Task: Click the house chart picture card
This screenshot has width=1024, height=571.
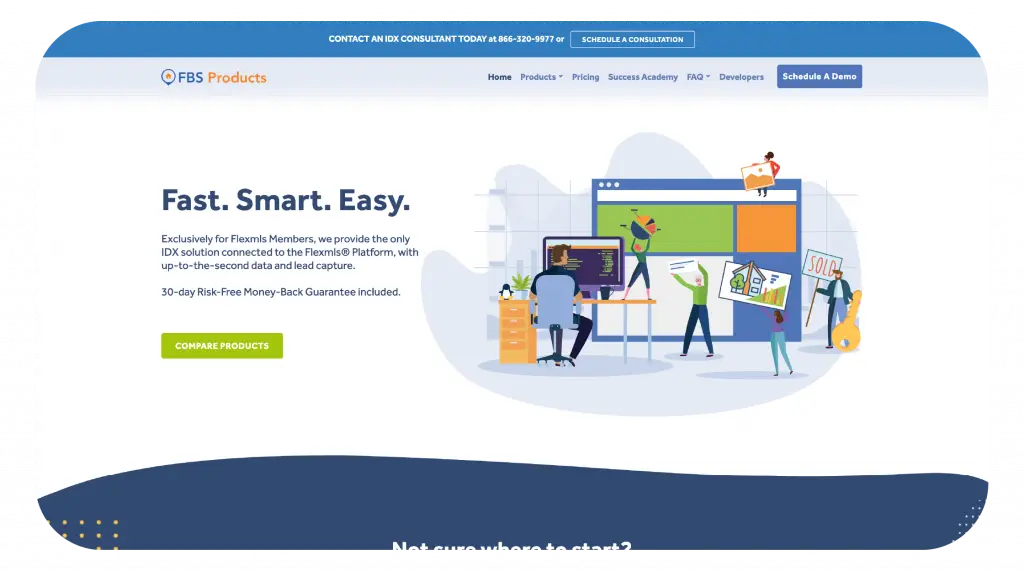Action: pos(754,282)
